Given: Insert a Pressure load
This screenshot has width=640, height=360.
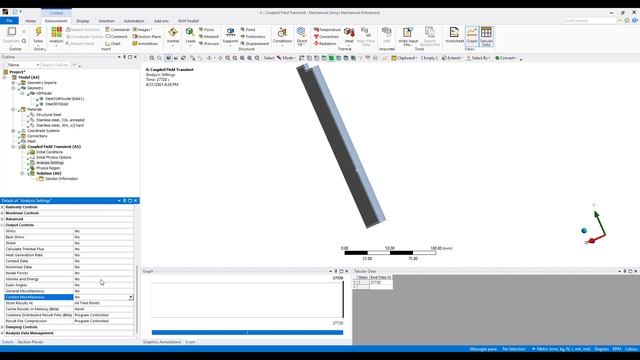Looking at the screenshot, I should (x=209, y=43).
